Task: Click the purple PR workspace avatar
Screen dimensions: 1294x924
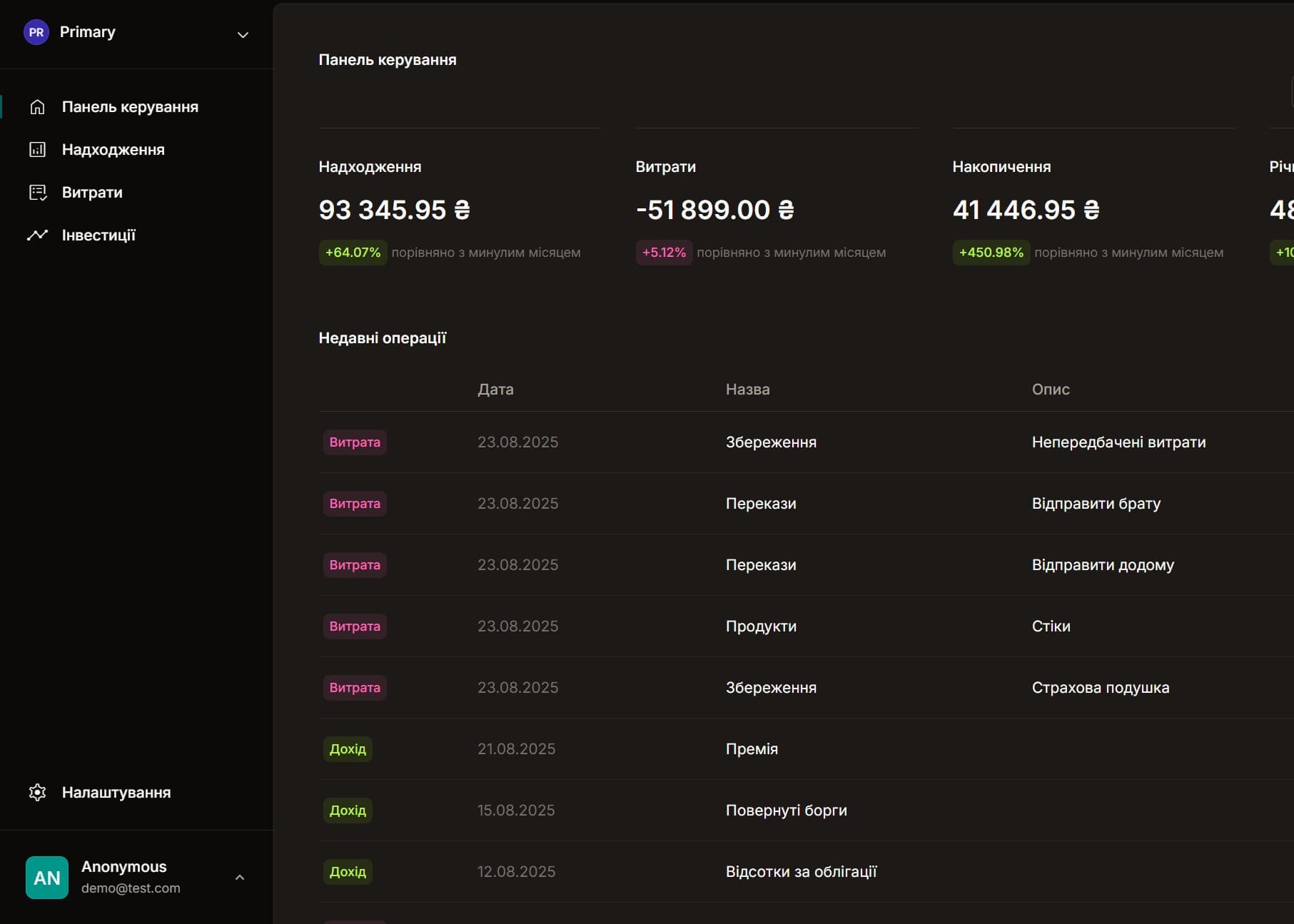Action: (36, 32)
